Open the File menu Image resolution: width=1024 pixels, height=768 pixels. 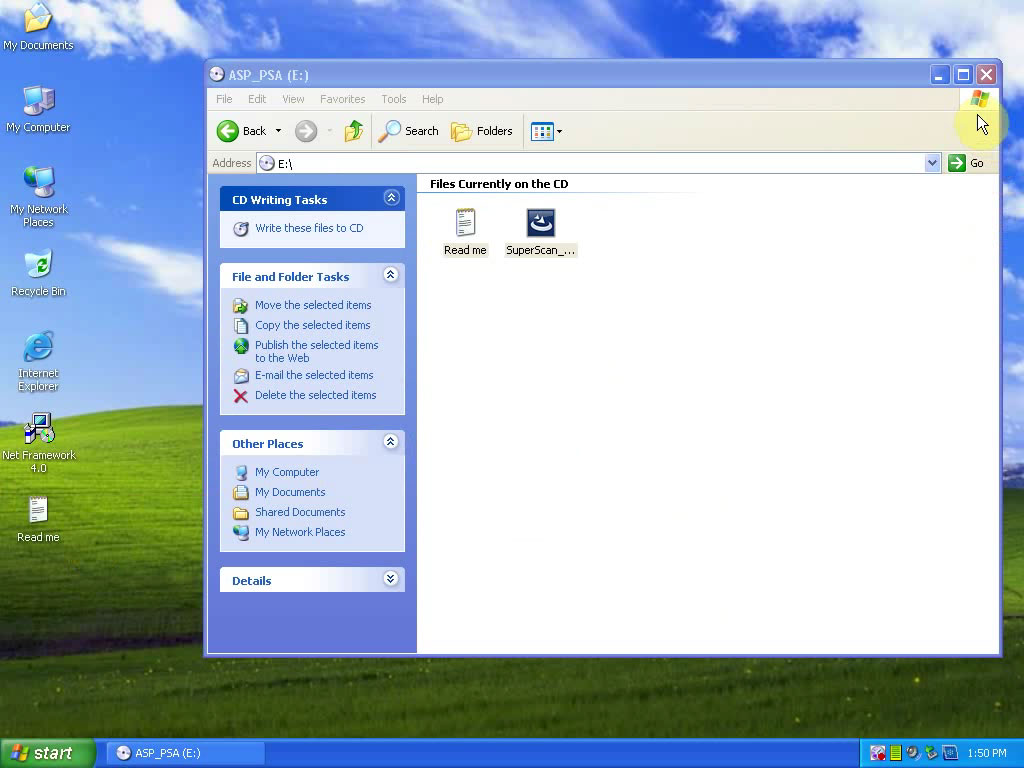click(x=224, y=99)
